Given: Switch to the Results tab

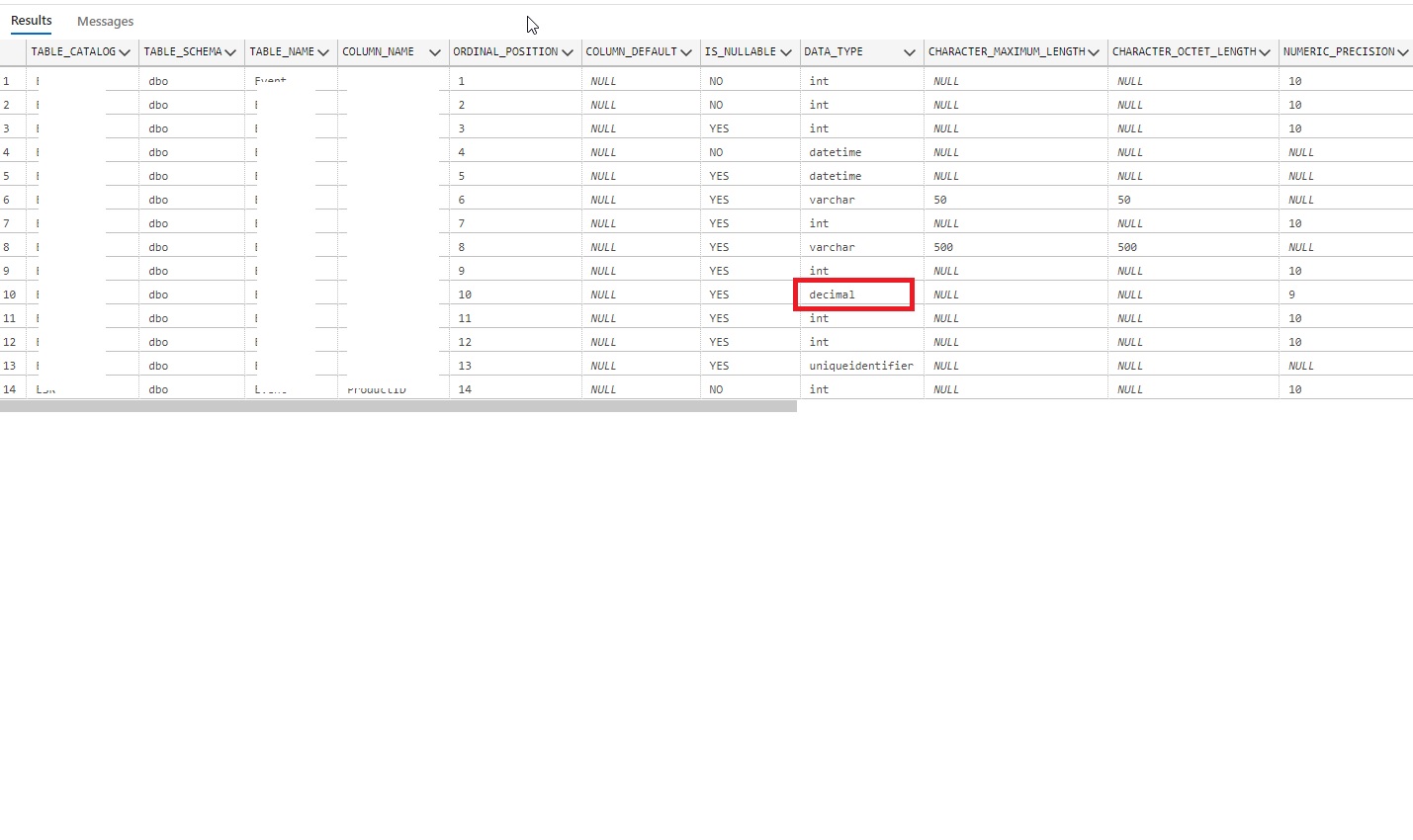Looking at the screenshot, I should click(31, 20).
